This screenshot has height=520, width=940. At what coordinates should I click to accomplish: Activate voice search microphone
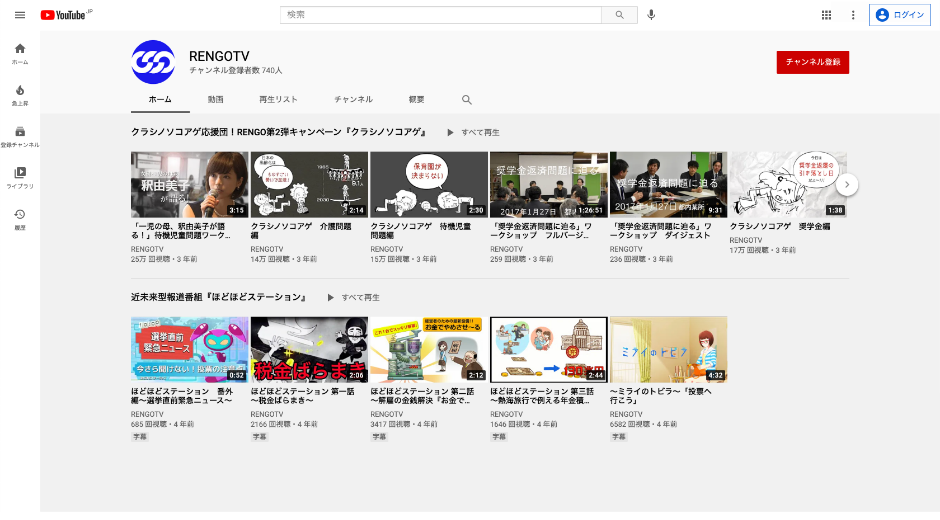coord(651,15)
